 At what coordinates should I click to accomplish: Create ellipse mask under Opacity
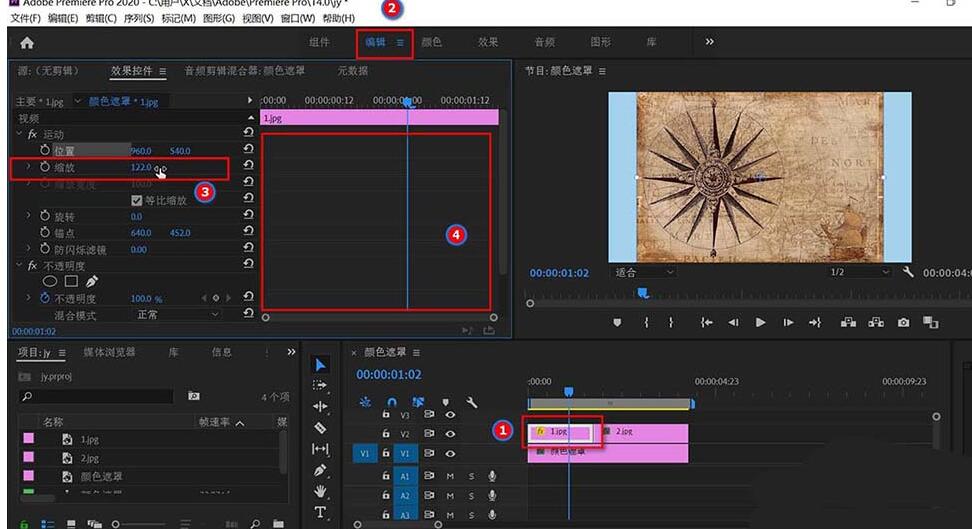50,282
